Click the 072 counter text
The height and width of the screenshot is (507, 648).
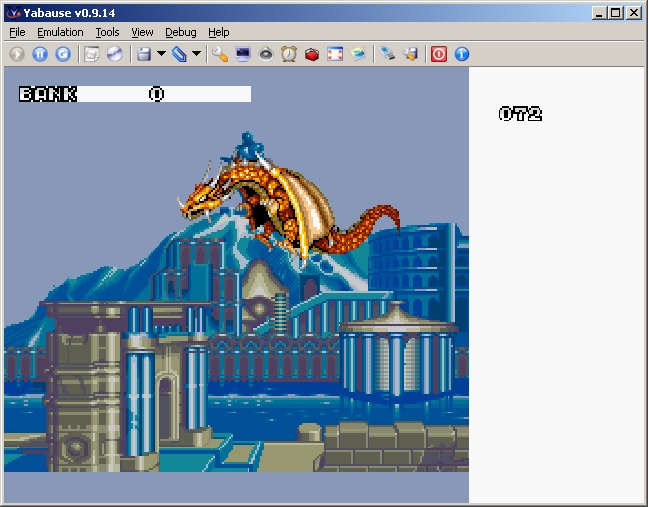[x=520, y=114]
